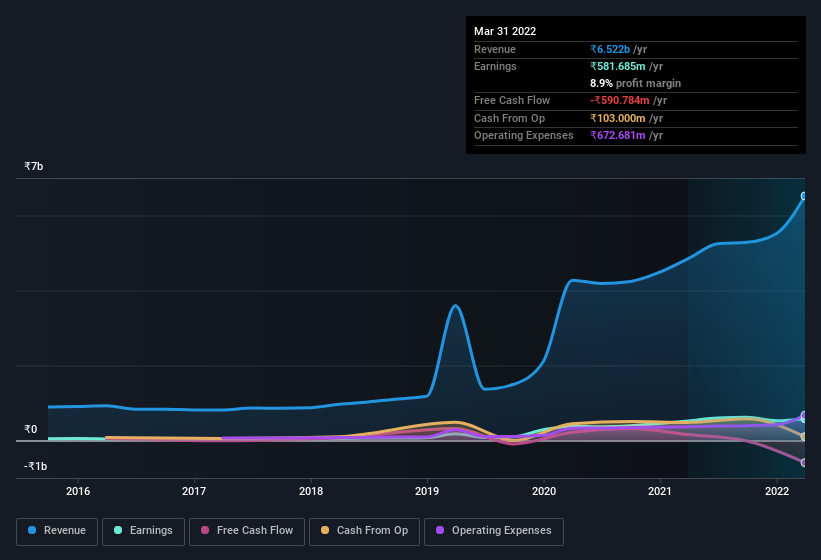Click the 2022 x-axis label
821x560 pixels.
[777, 491]
